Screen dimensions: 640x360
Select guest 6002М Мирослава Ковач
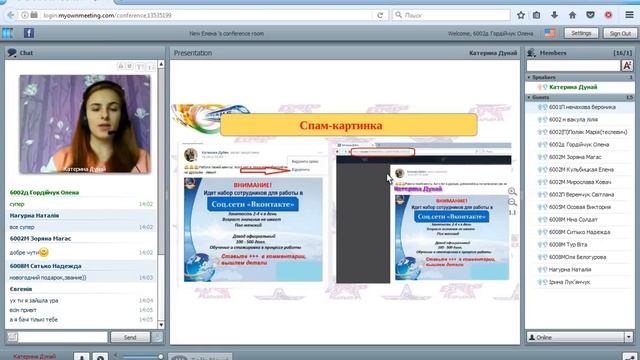coord(580,182)
